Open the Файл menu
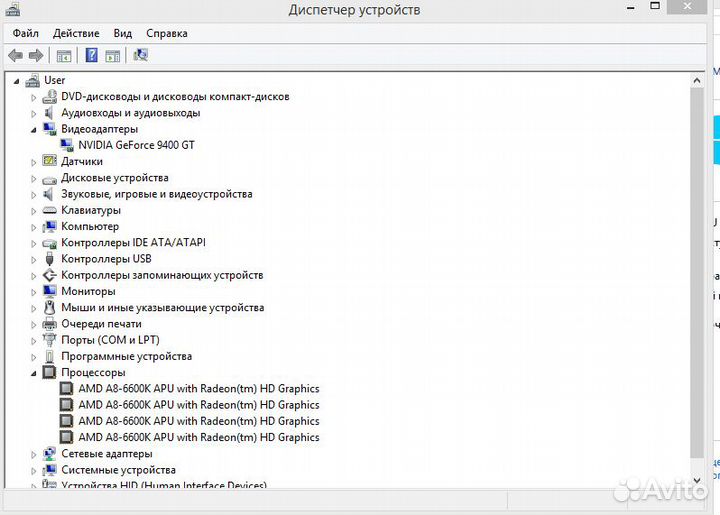Screen dimensions: 720x515 (x=26, y=33)
